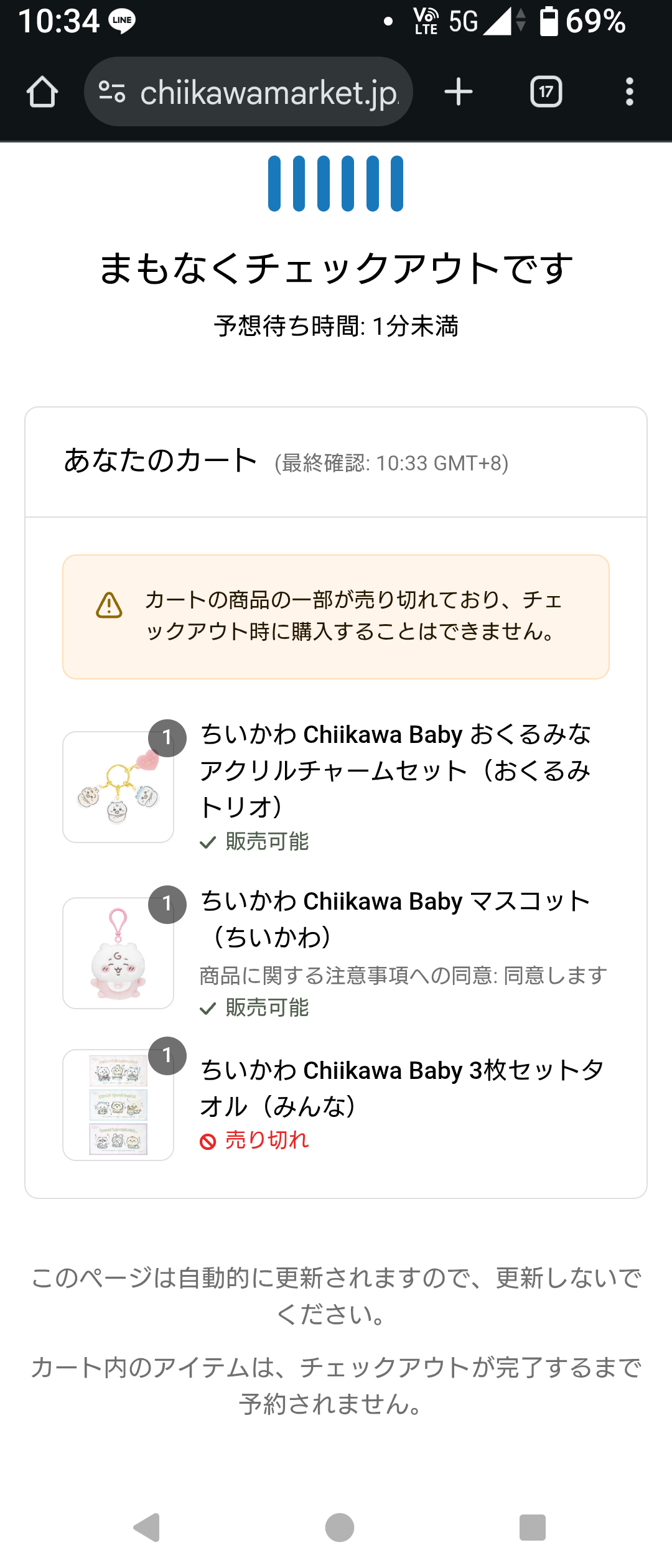Open the tab switcher showing 17 tabs
The image size is (672, 1568).
(546, 92)
